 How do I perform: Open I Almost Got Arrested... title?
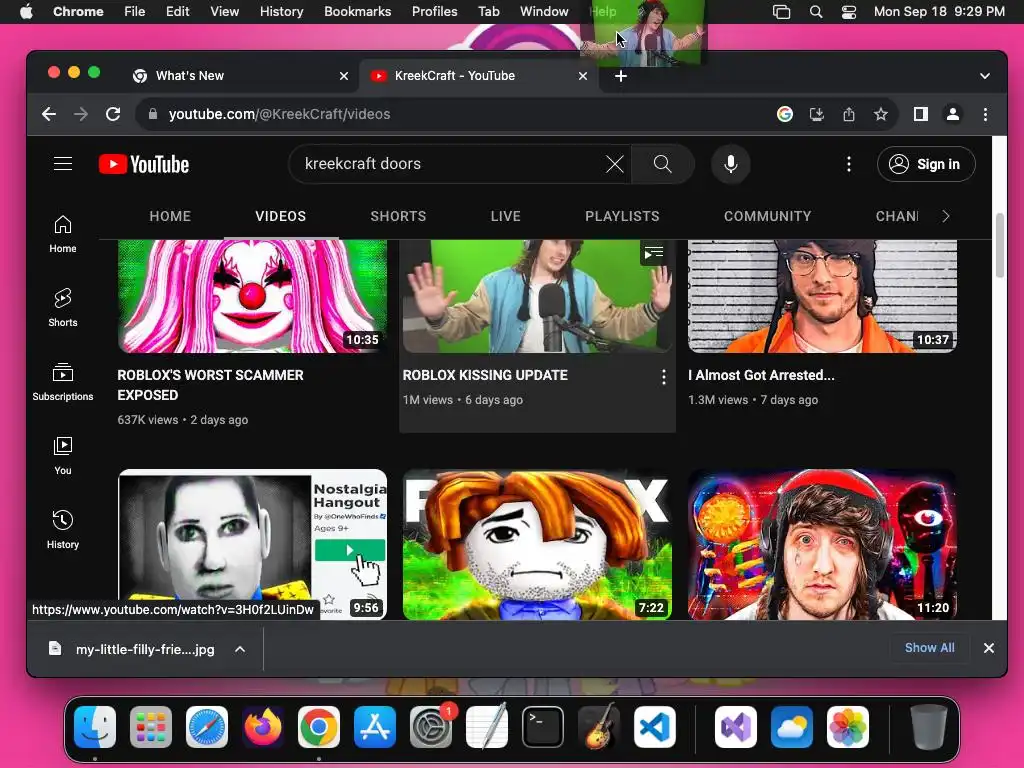coord(761,375)
